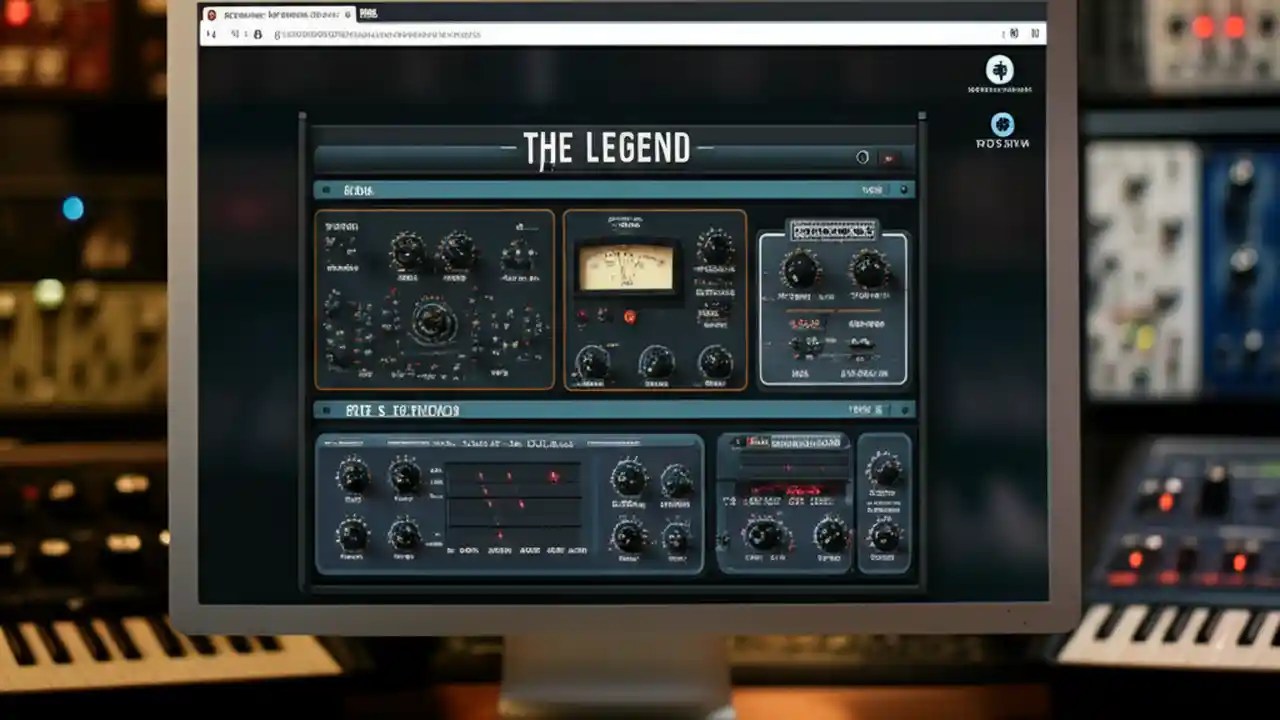
Task: Click the red indicator lamp below the VU meter
Action: point(632,316)
